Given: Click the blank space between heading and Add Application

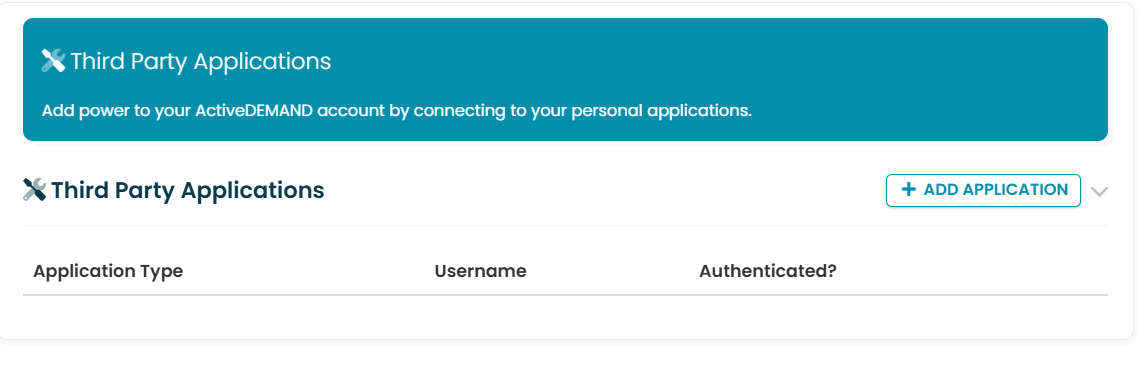Looking at the screenshot, I should click(x=604, y=190).
